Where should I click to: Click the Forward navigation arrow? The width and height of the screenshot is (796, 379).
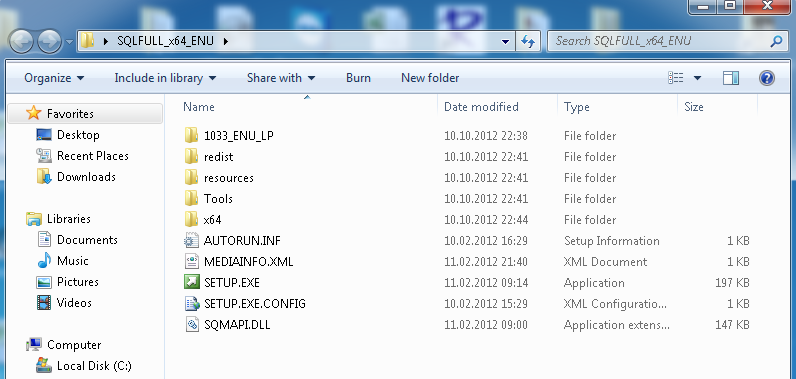coord(50,41)
